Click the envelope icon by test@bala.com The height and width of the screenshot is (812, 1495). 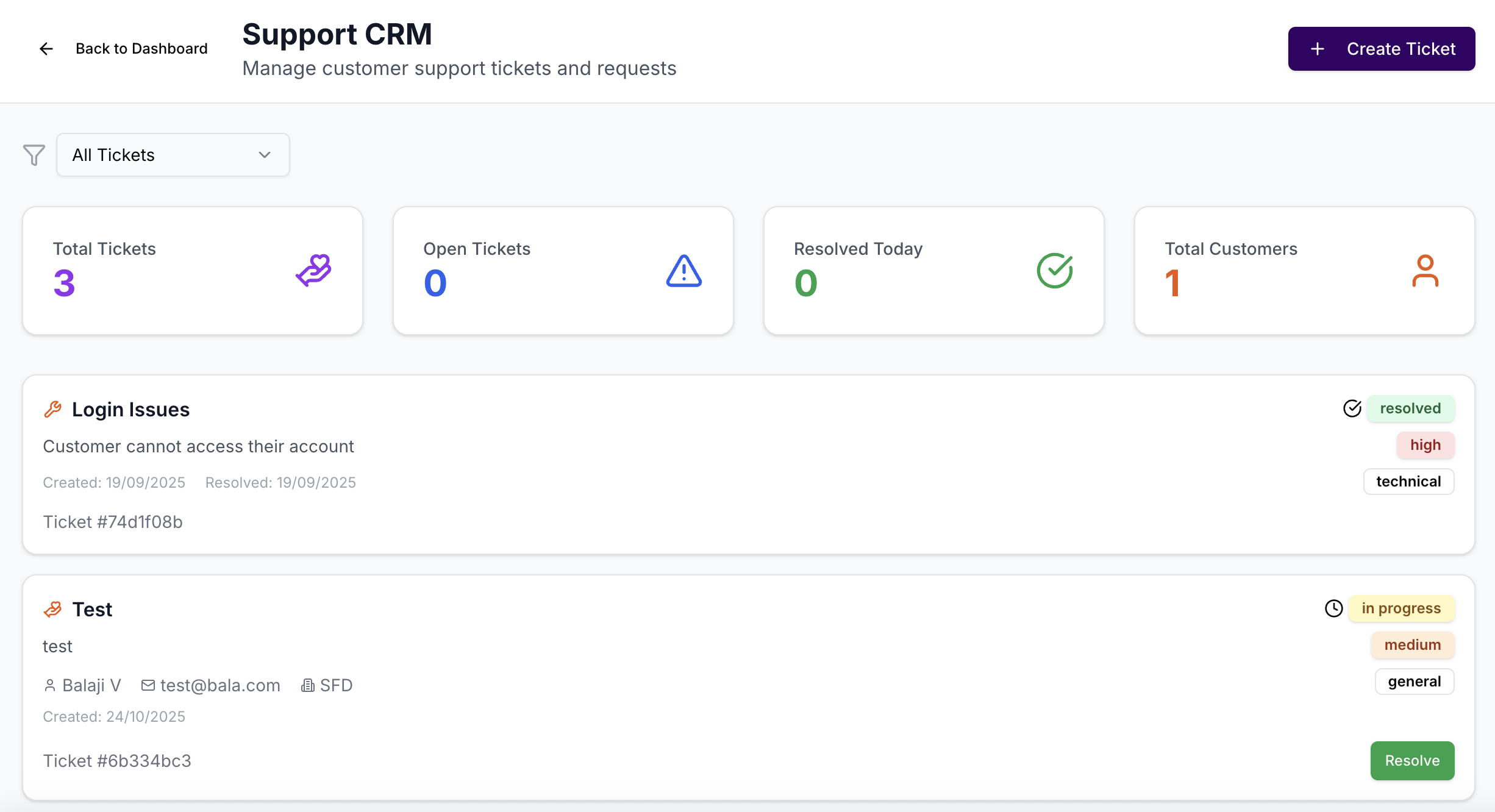click(x=148, y=685)
